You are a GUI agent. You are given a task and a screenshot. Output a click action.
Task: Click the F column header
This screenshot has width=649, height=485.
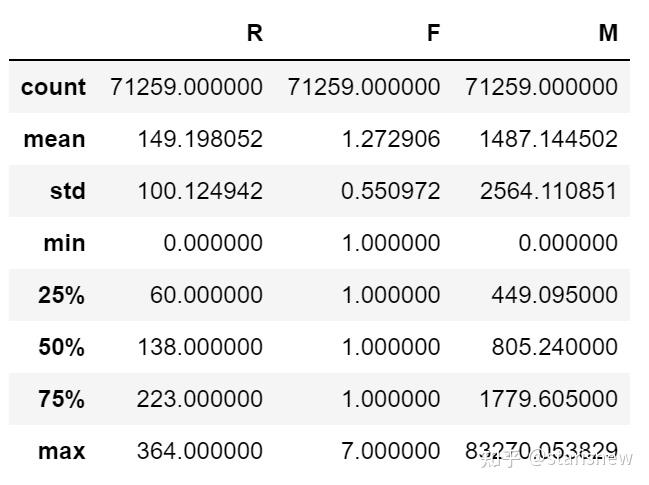tap(432, 33)
